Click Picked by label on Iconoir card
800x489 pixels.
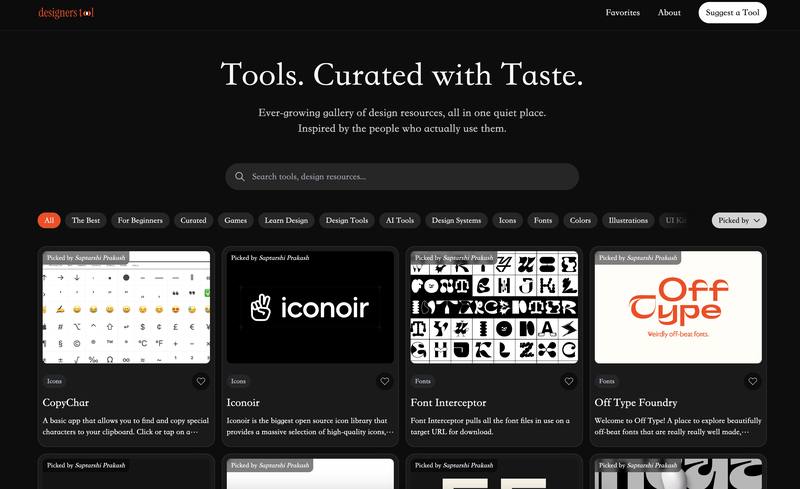tap(270, 258)
